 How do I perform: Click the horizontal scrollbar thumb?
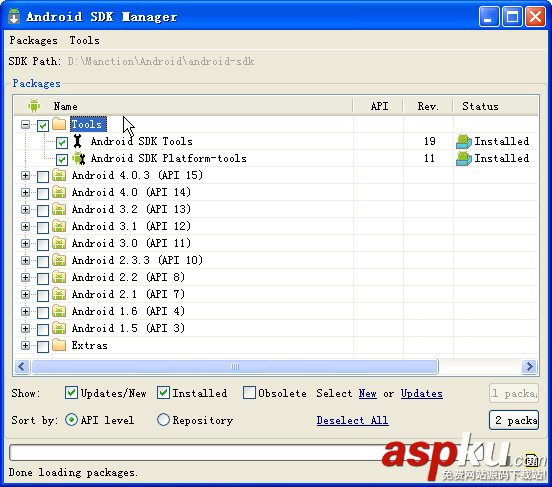point(235,367)
